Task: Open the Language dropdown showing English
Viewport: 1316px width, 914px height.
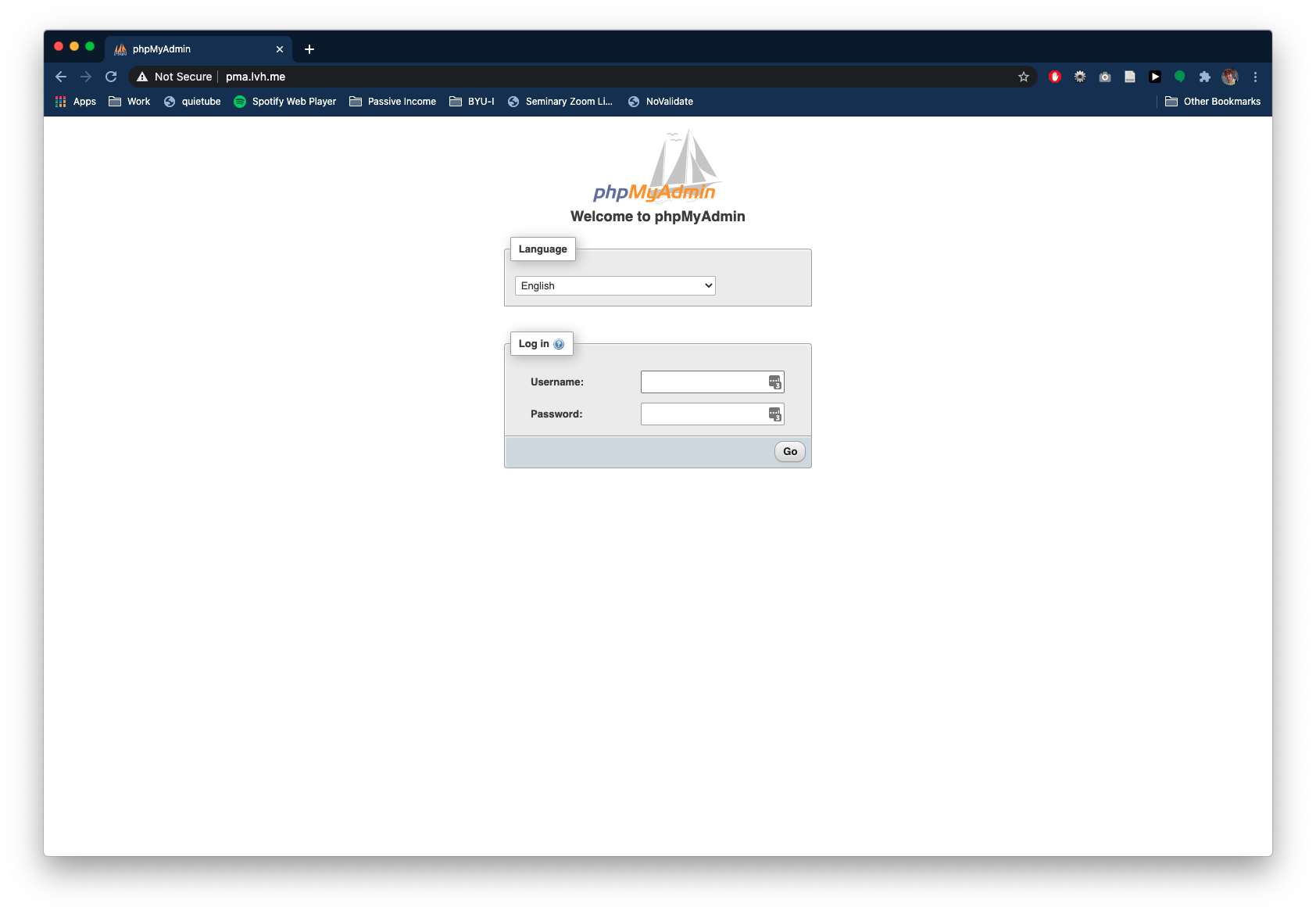Action: coord(615,286)
